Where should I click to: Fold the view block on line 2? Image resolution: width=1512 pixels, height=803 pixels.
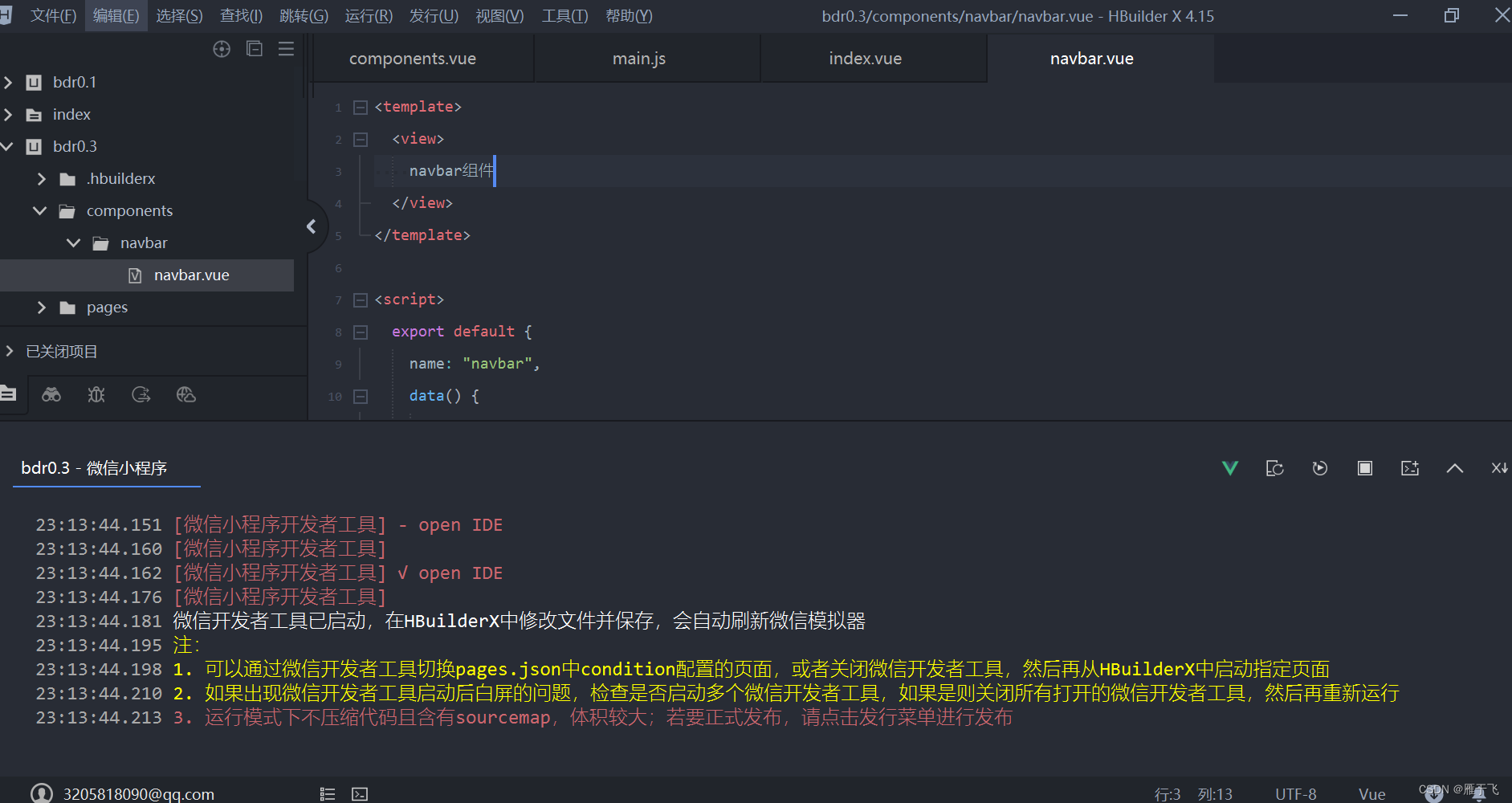click(x=361, y=139)
